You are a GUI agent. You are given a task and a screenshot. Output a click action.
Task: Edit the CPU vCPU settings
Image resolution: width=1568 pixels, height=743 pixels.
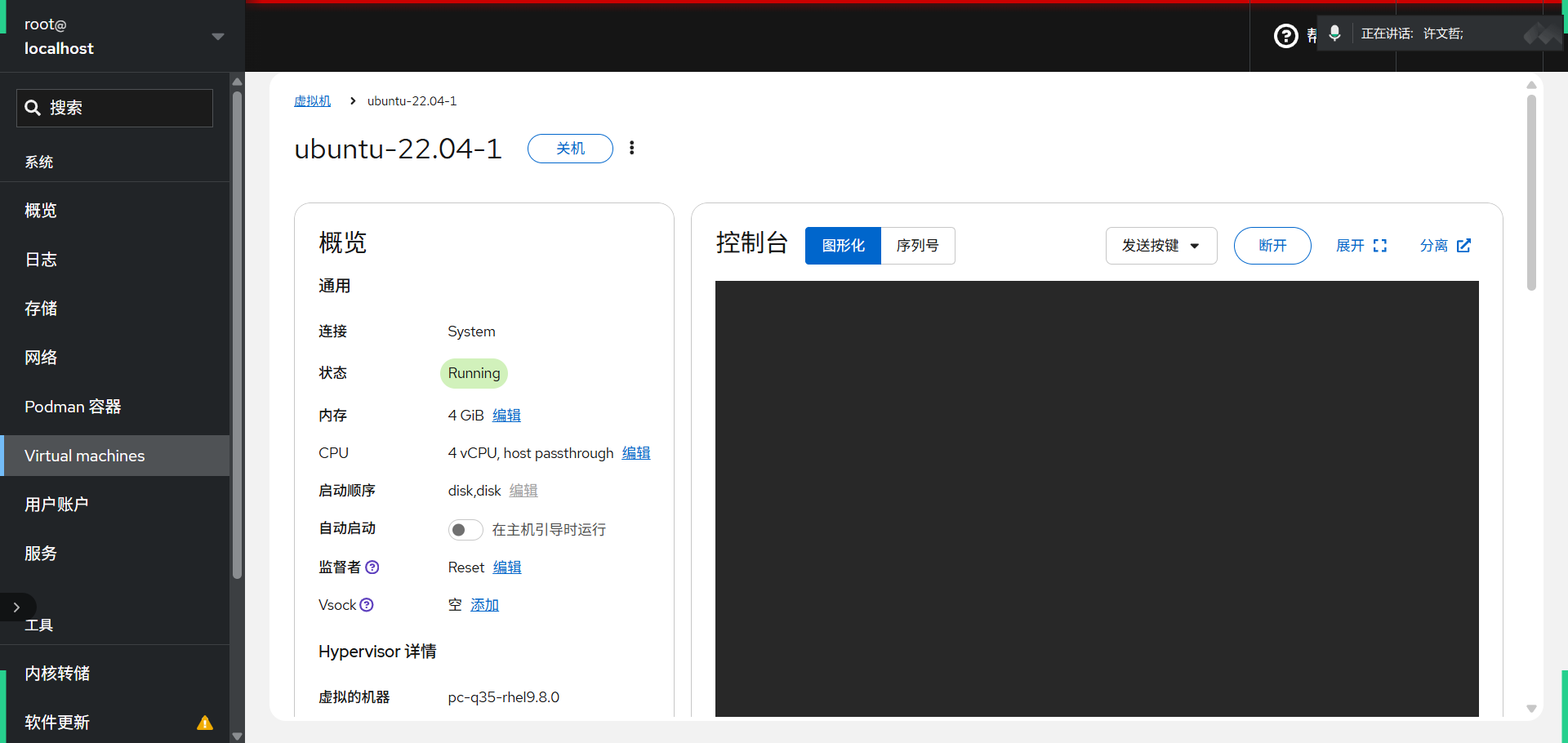tap(636, 452)
